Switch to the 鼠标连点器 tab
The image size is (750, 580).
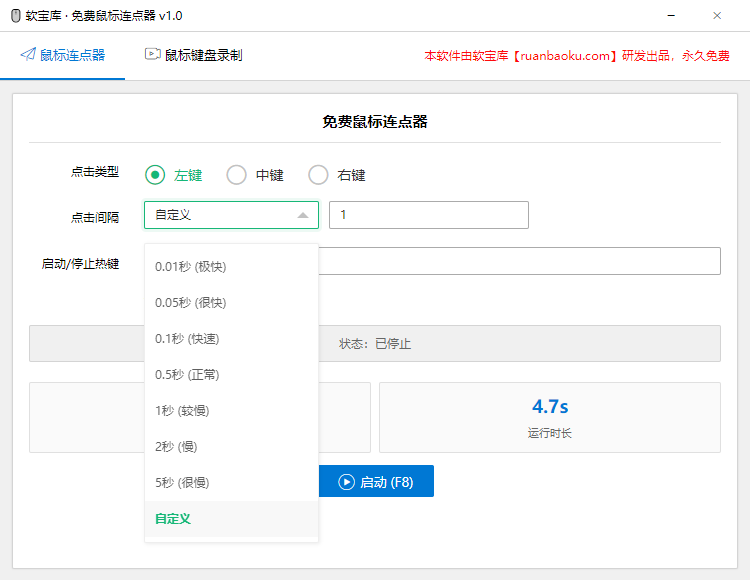[x=62, y=55]
